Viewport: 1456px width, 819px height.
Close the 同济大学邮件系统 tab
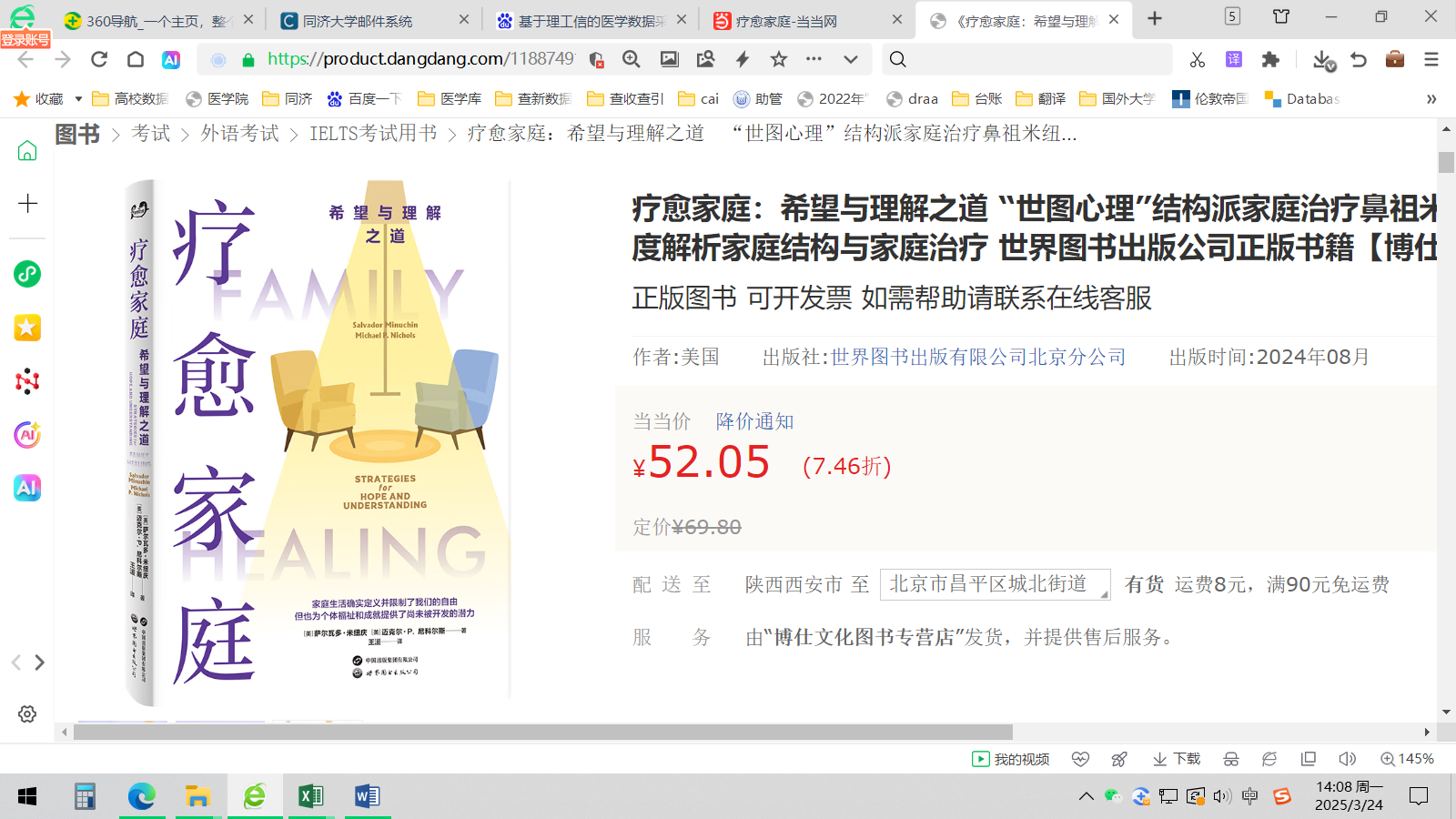coord(464,19)
